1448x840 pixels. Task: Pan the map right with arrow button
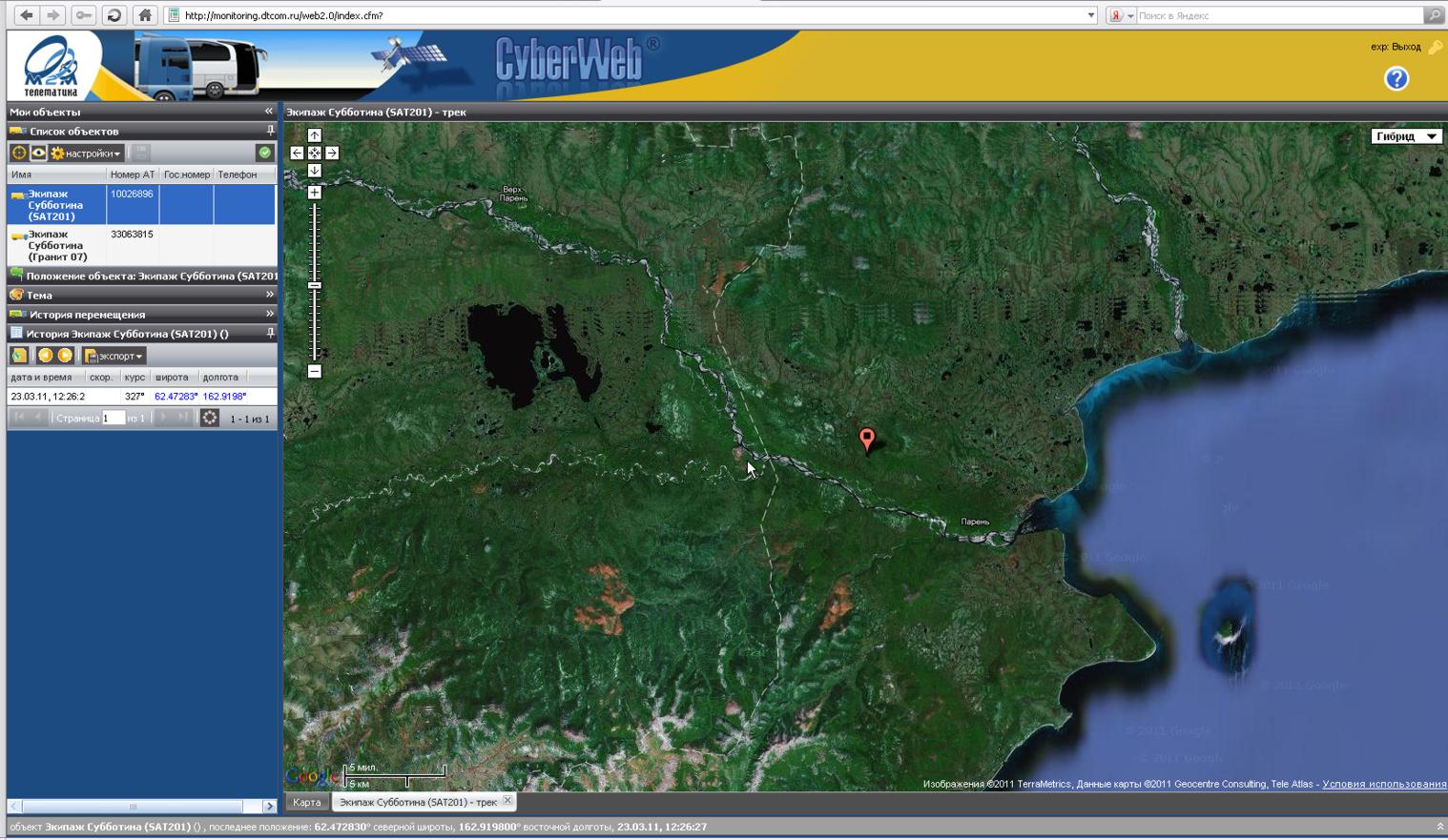tap(332, 153)
